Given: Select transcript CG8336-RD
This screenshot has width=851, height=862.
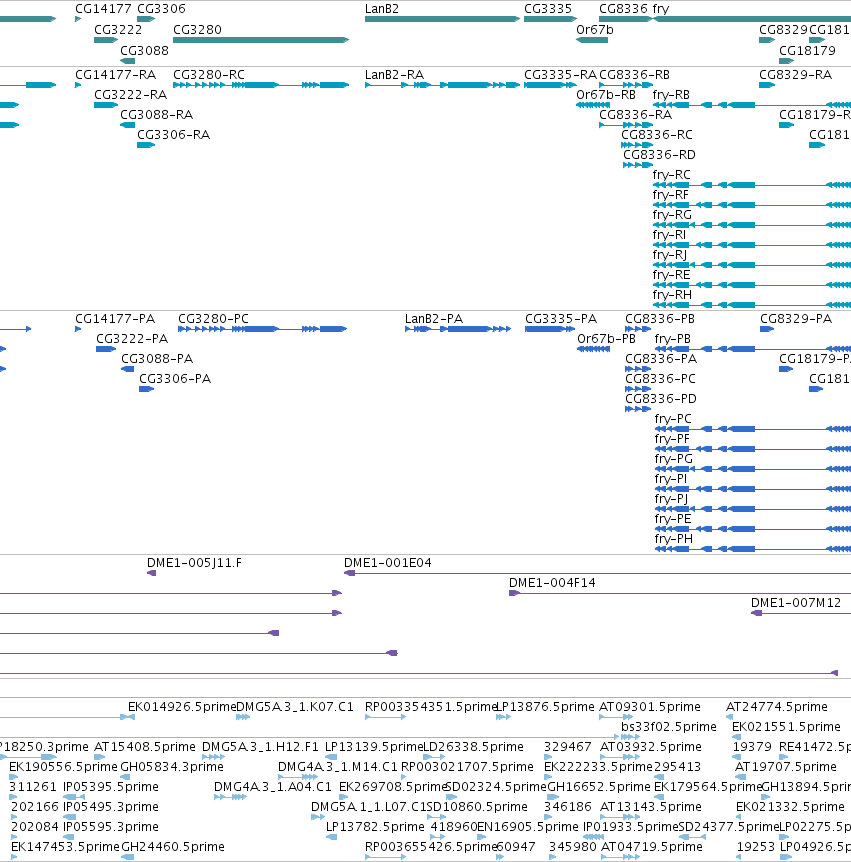Looking at the screenshot, I should (x=659, y=154).
